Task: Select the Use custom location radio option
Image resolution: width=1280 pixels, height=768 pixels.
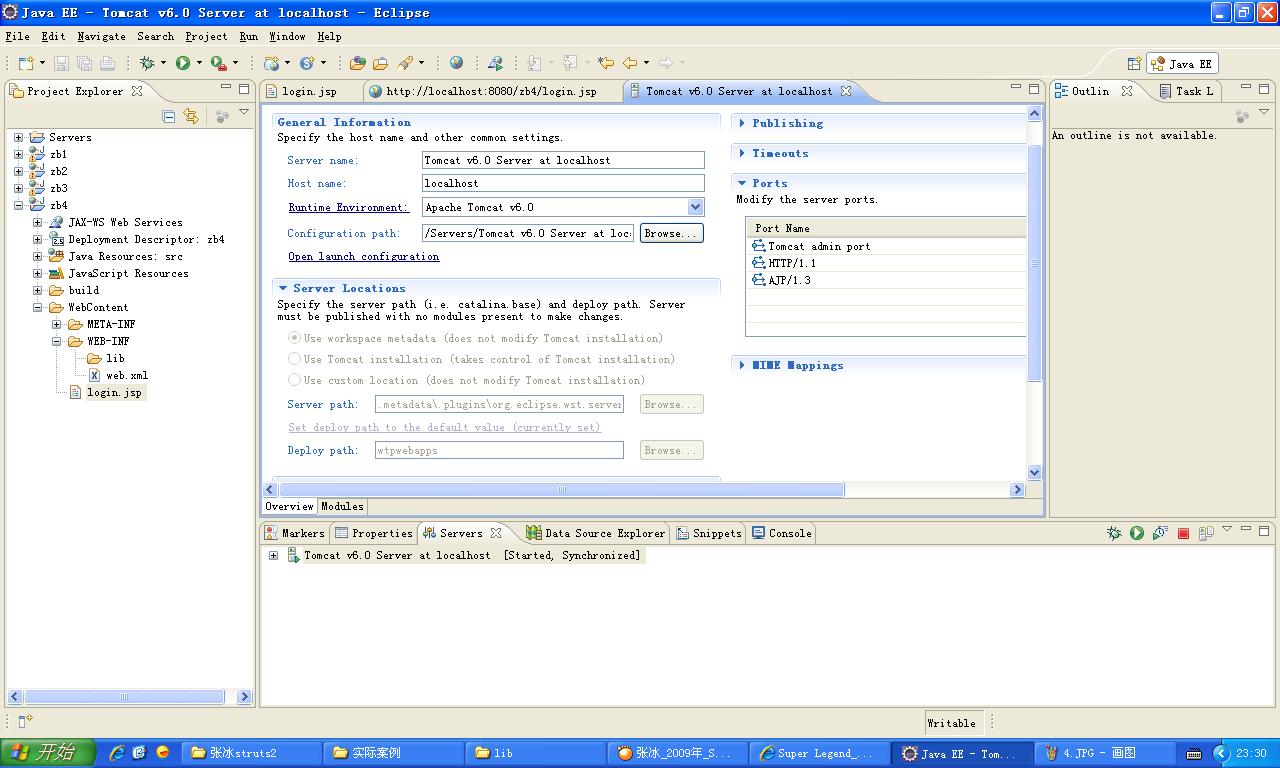Action: tap(294, 380)
